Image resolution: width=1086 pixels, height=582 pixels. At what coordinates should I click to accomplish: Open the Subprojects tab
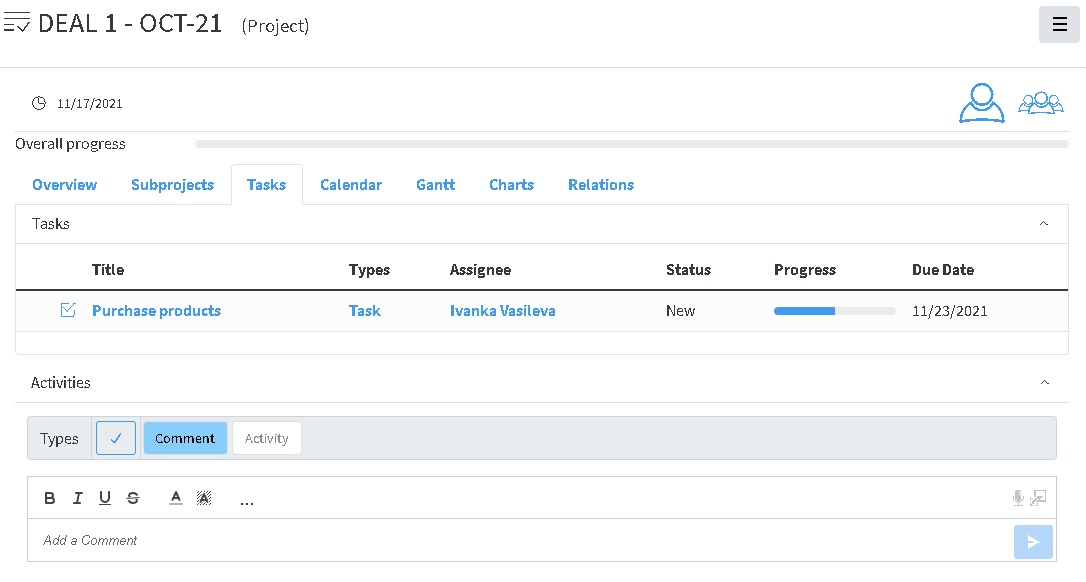(172, 185)
